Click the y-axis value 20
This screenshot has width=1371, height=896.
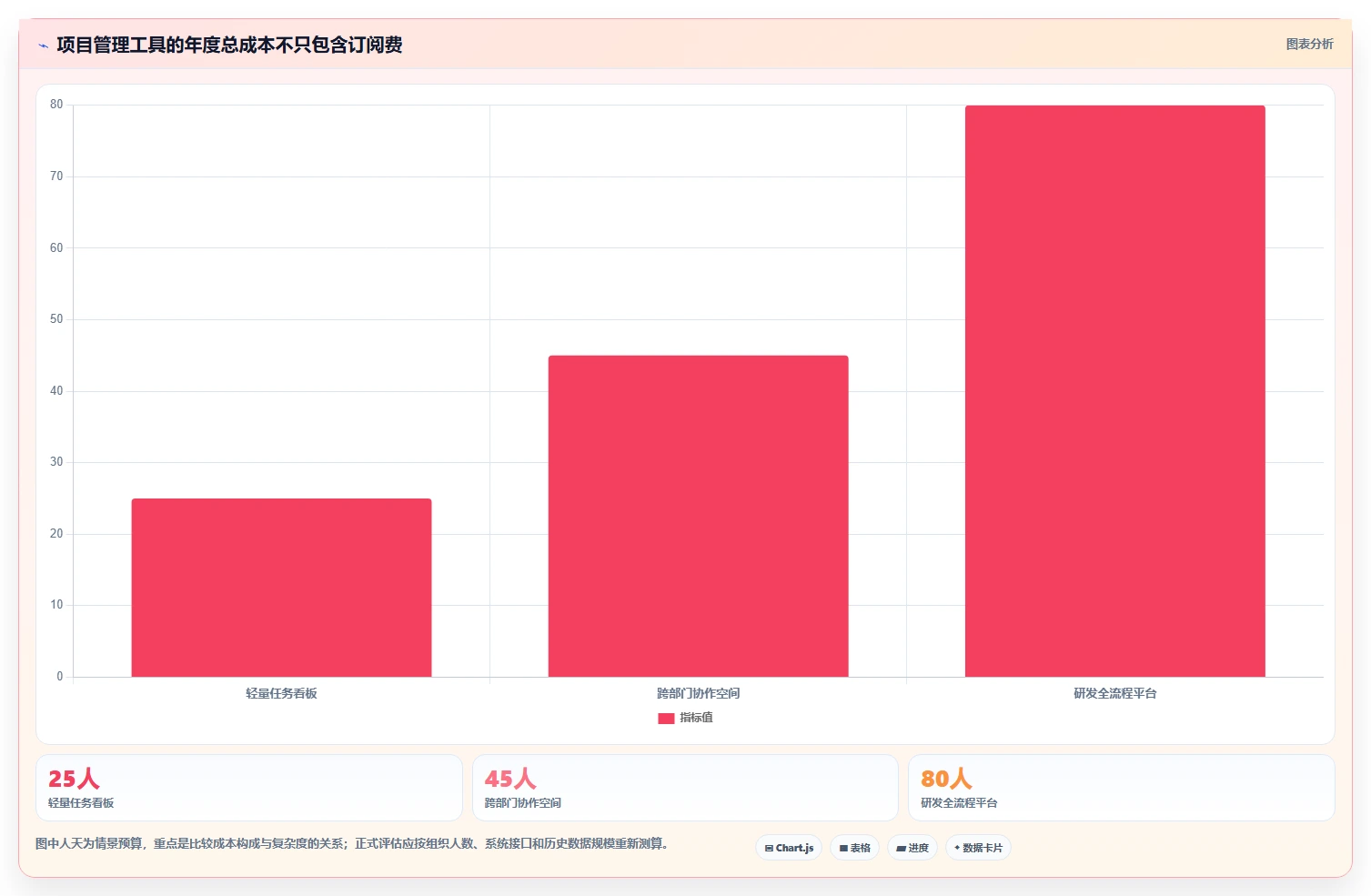56,534
